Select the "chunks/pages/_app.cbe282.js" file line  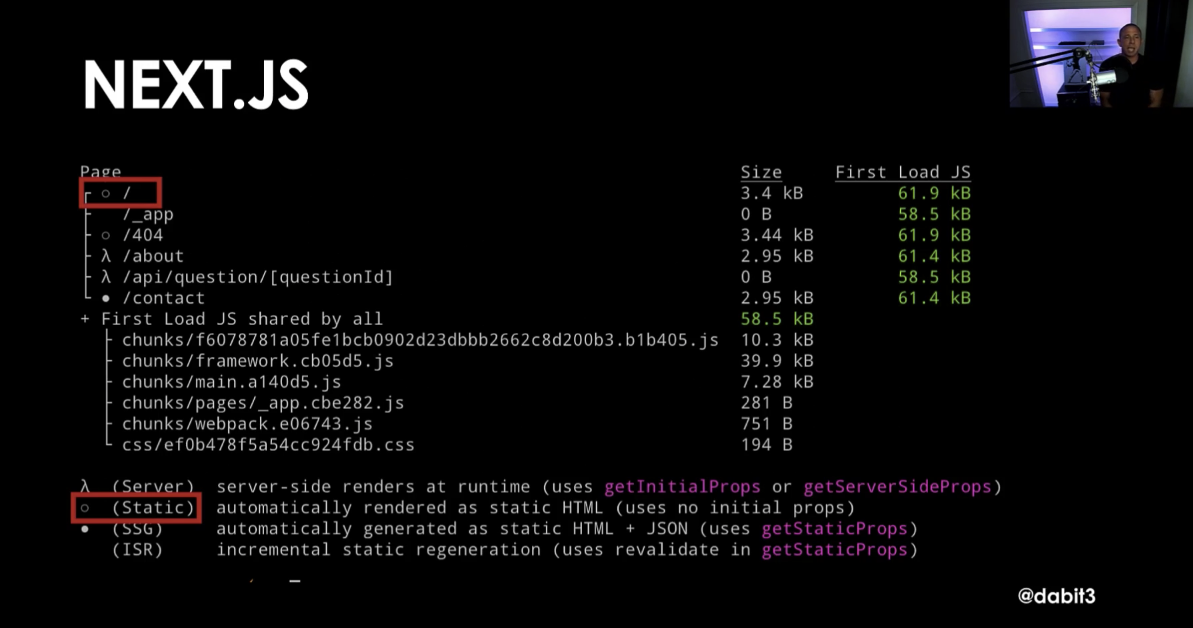[263, 403]
